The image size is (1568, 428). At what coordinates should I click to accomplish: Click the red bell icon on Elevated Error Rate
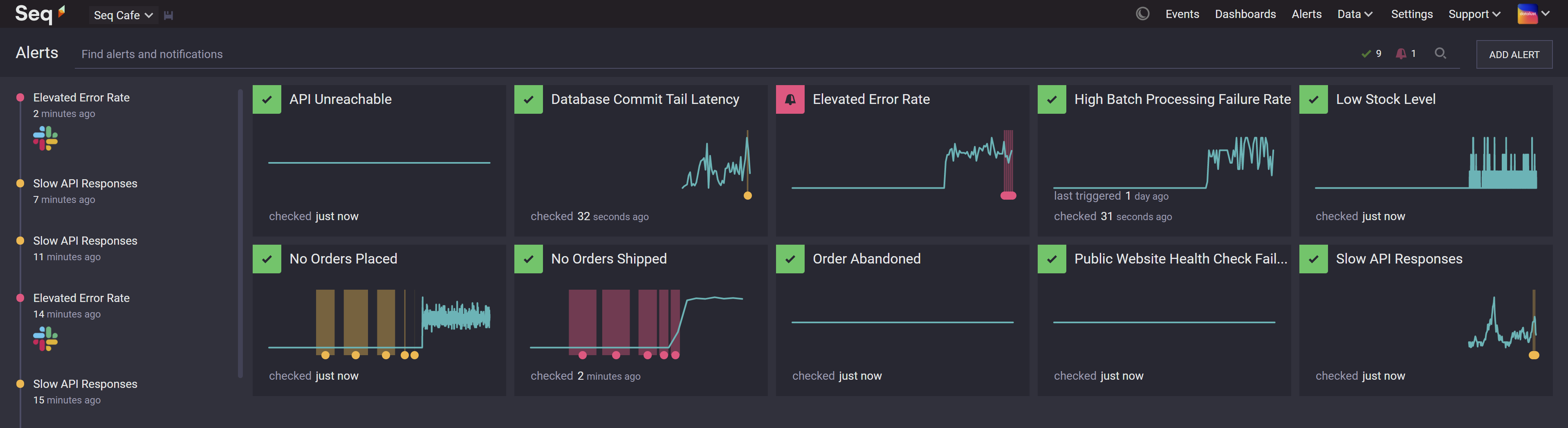click(x=790, y=99)
